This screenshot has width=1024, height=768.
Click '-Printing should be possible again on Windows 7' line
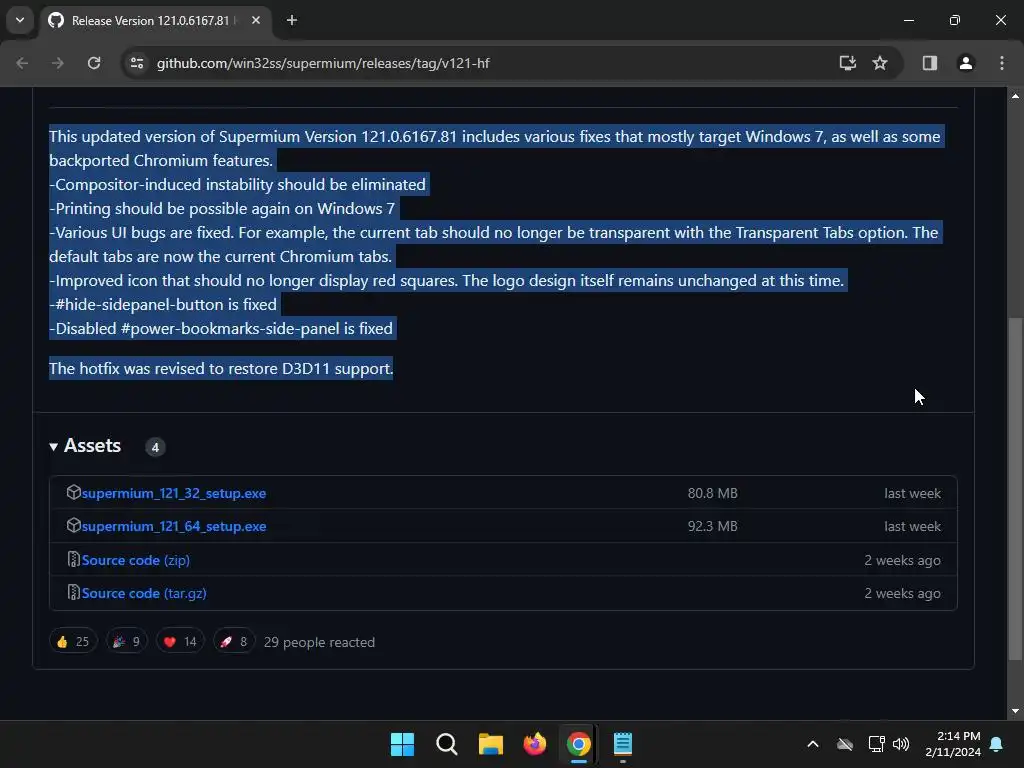(x=222, y=208)
